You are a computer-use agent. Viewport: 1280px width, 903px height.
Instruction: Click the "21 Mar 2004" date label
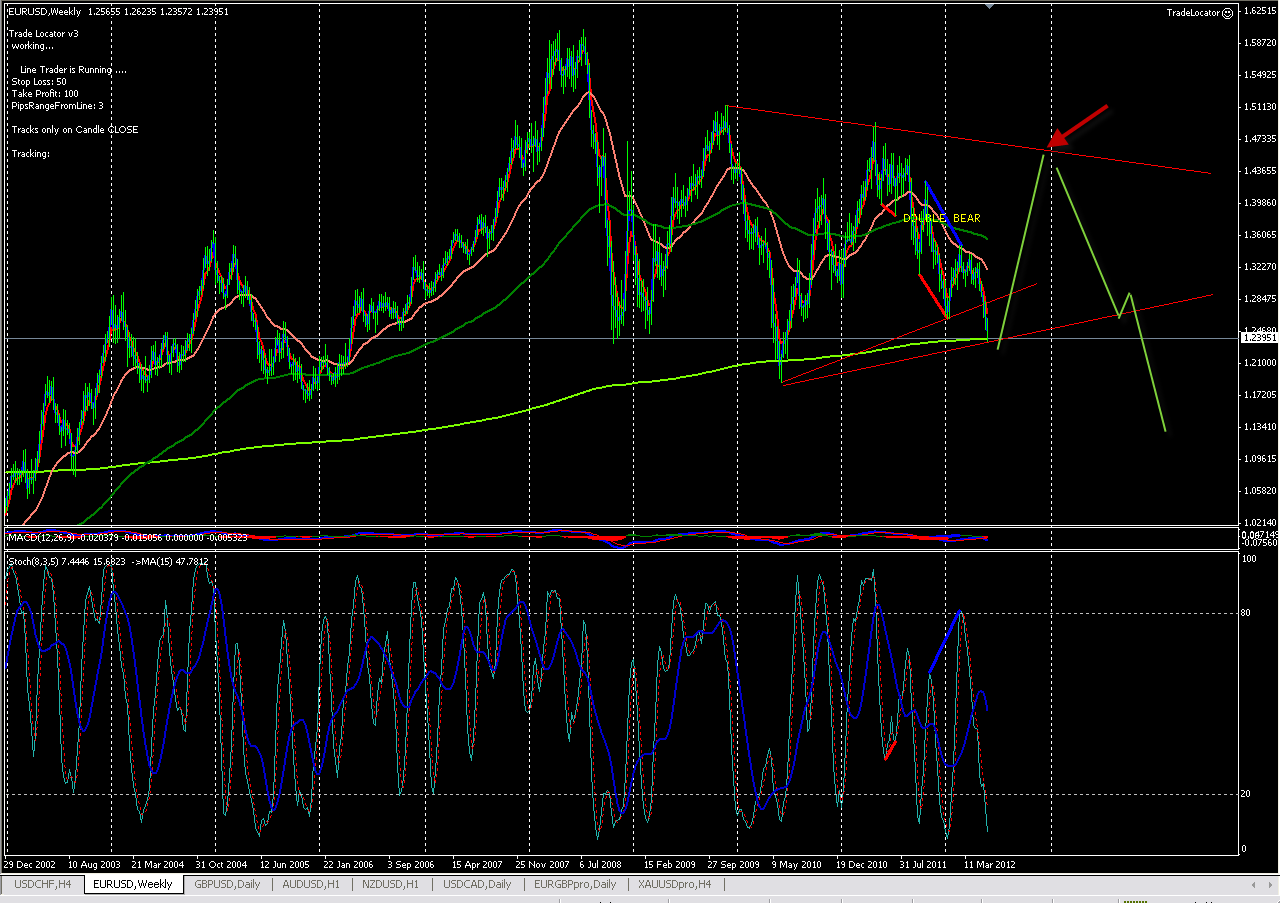(158, 864)
